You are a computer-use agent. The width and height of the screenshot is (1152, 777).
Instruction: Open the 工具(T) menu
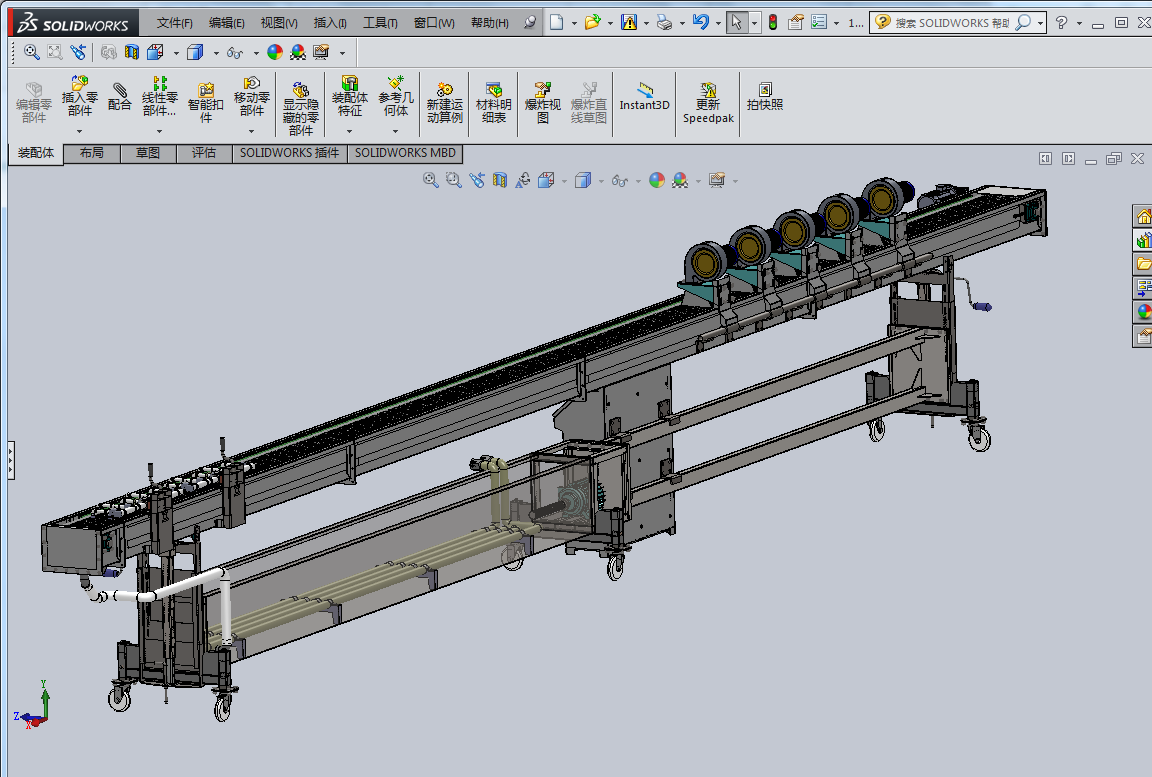379,23
